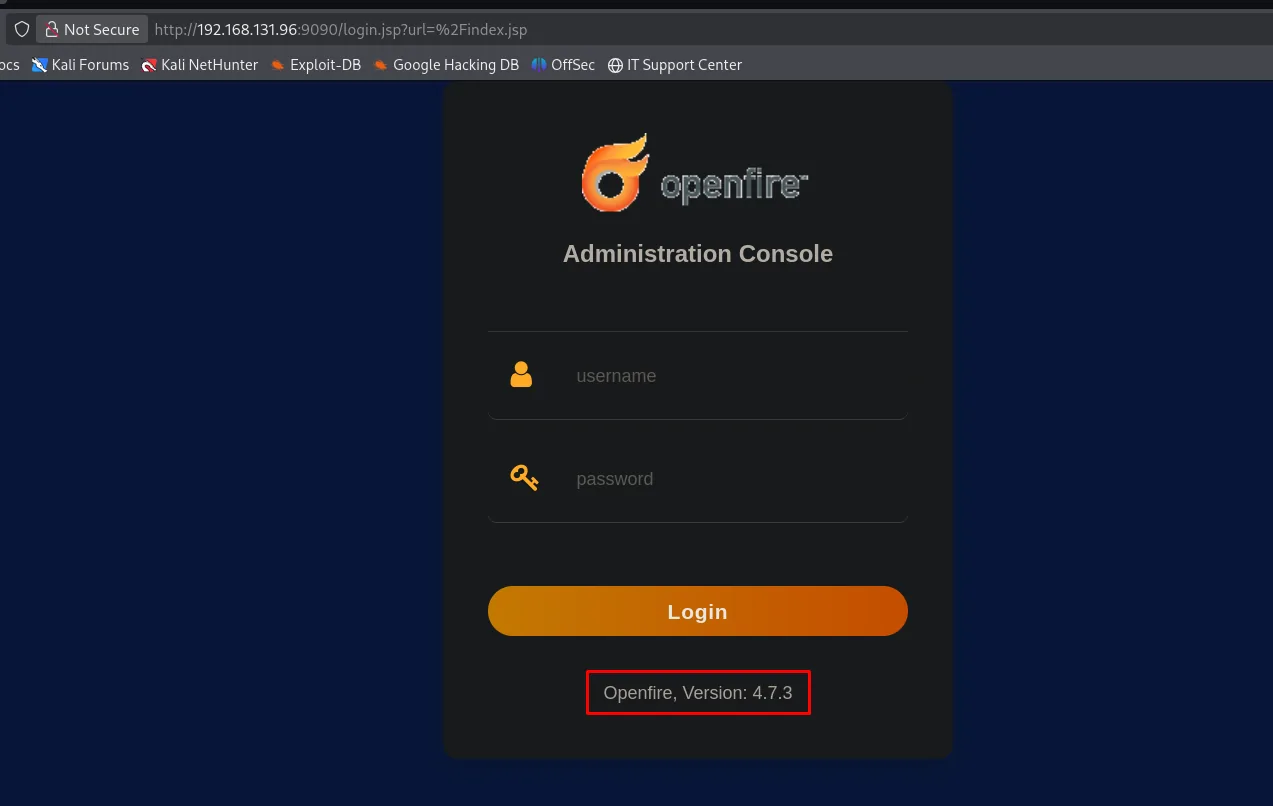This screenshot has width=1273, height=806.
Task: Click the browser URL address text
Action: pyautogui.click(x=341, y=30)
